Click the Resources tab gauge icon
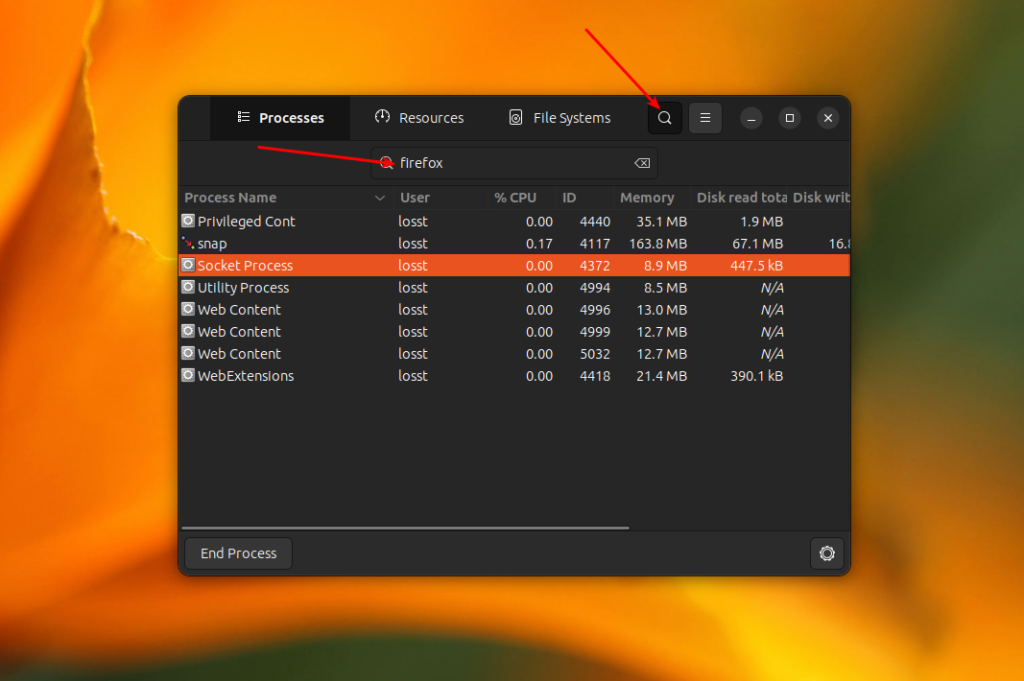The image size is (1024, 681). point(382,117)
